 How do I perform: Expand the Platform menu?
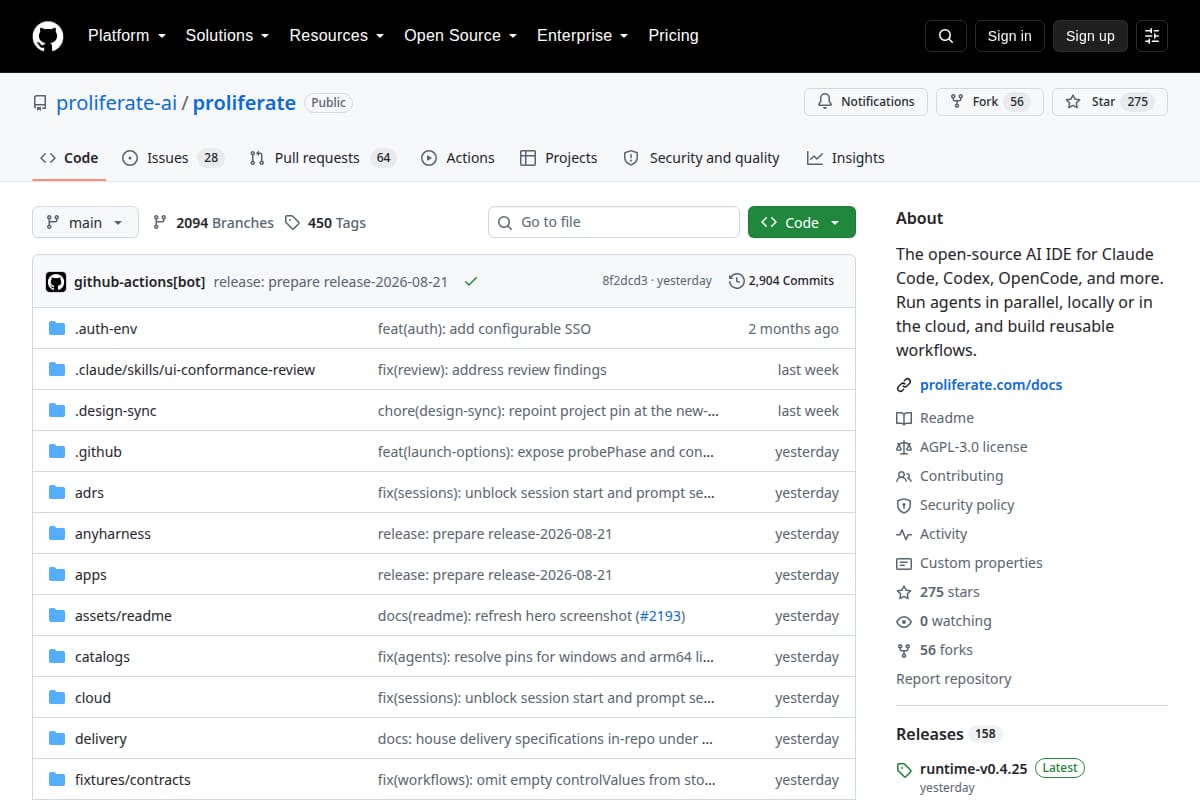pyautogui.click(x=125, y=36)
